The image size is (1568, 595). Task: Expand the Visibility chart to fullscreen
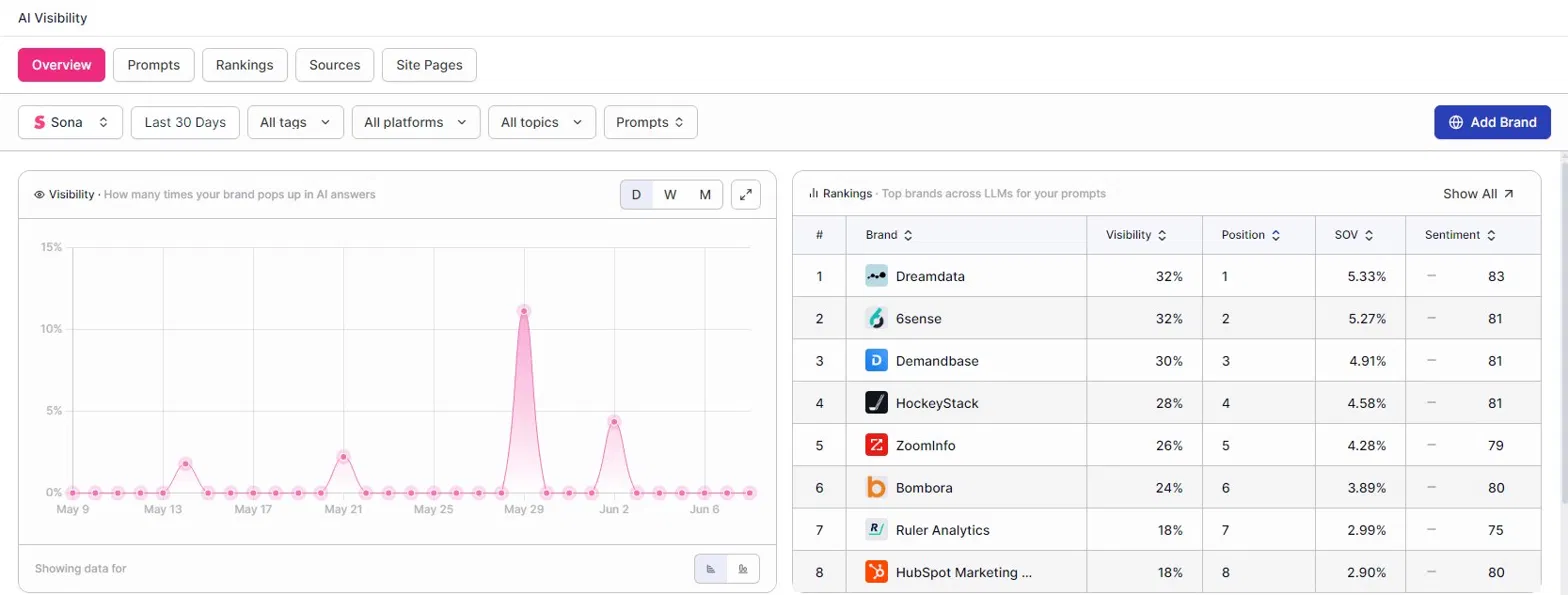click(x=746, y=195)
